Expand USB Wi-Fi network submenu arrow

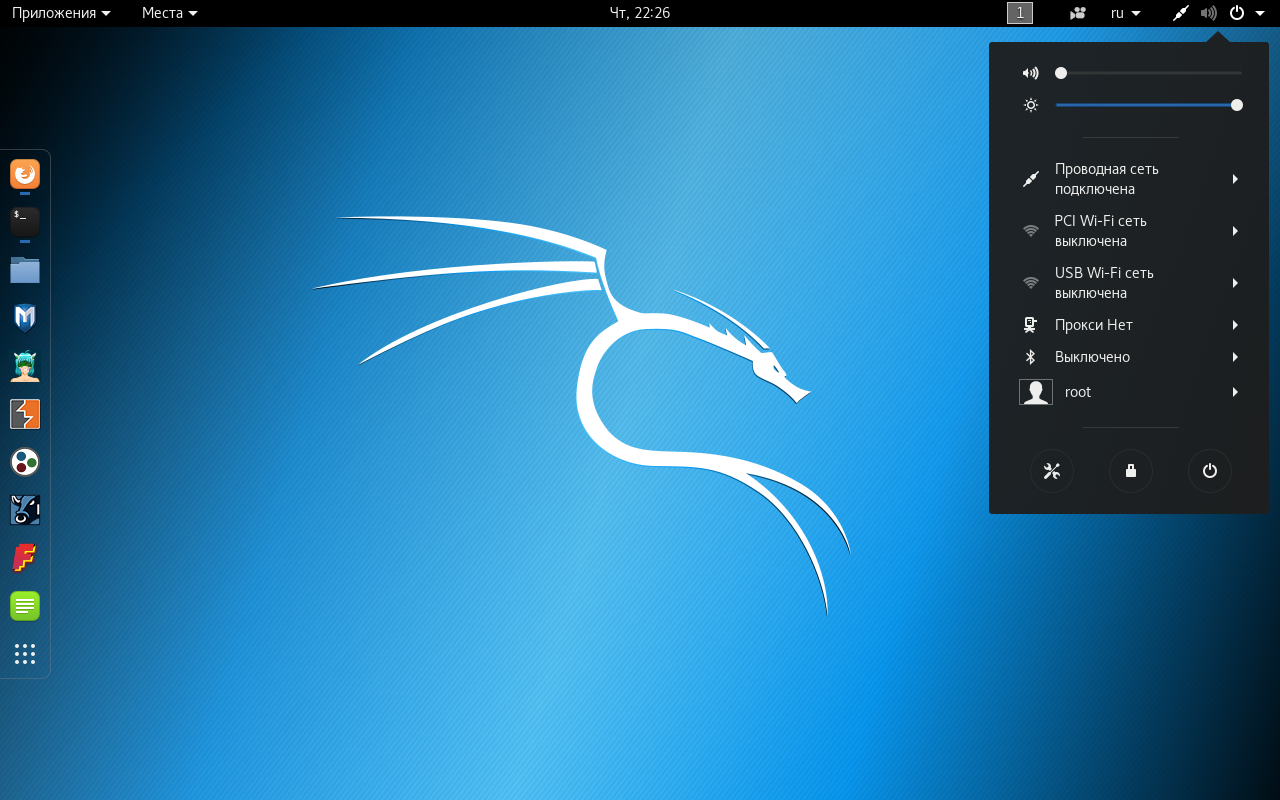(x=1236, y=283)
